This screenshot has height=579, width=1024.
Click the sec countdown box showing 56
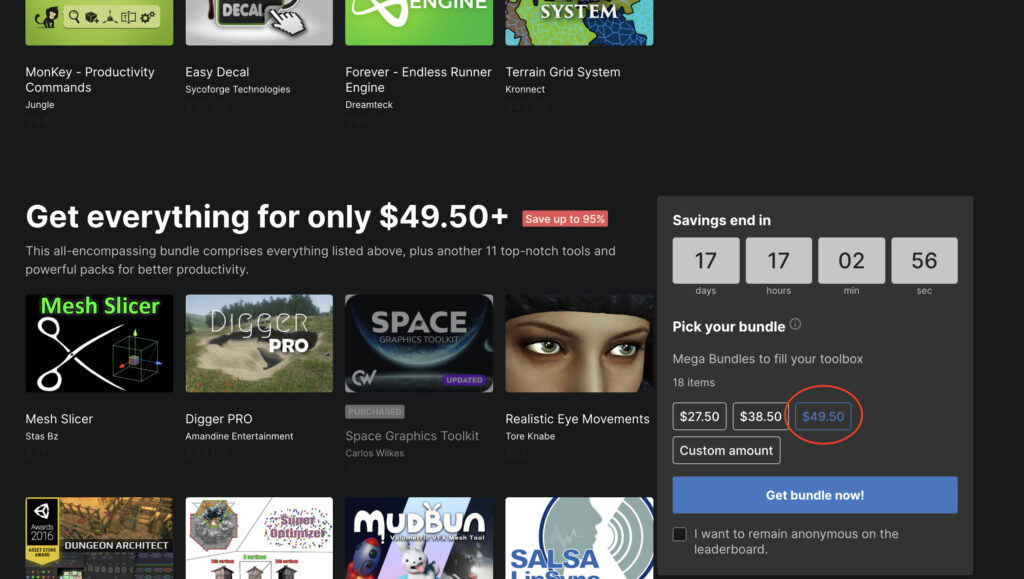(924, 260)
